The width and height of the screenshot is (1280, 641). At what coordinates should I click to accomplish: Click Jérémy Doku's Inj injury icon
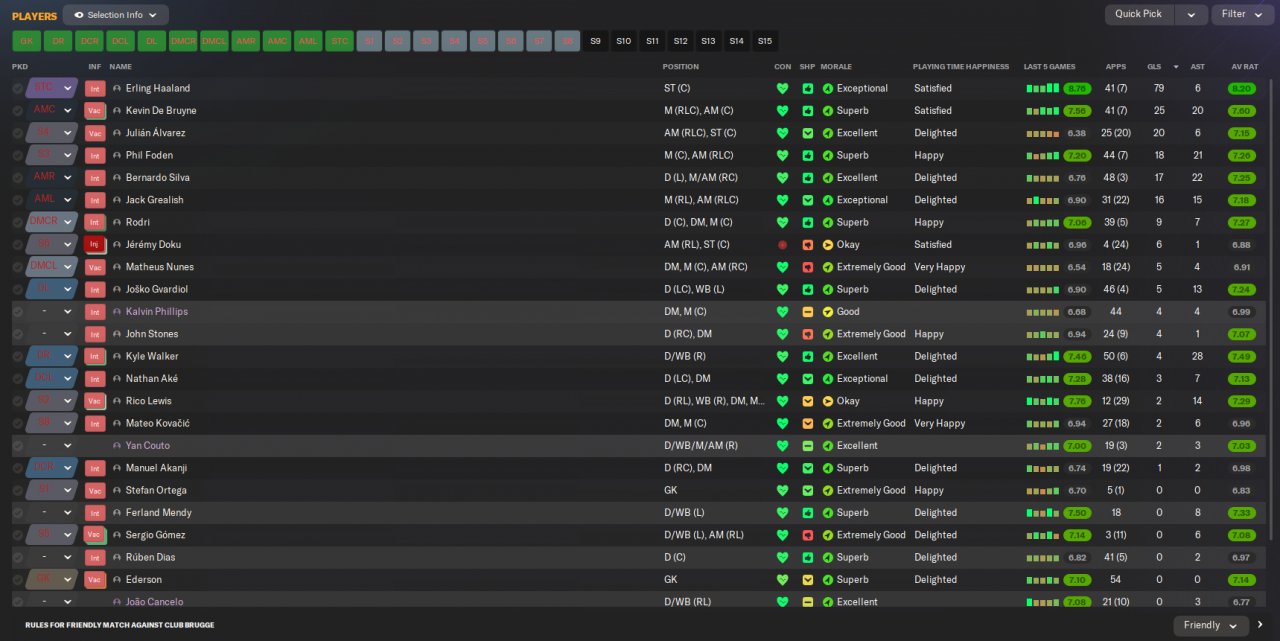[x=95, y=244]
